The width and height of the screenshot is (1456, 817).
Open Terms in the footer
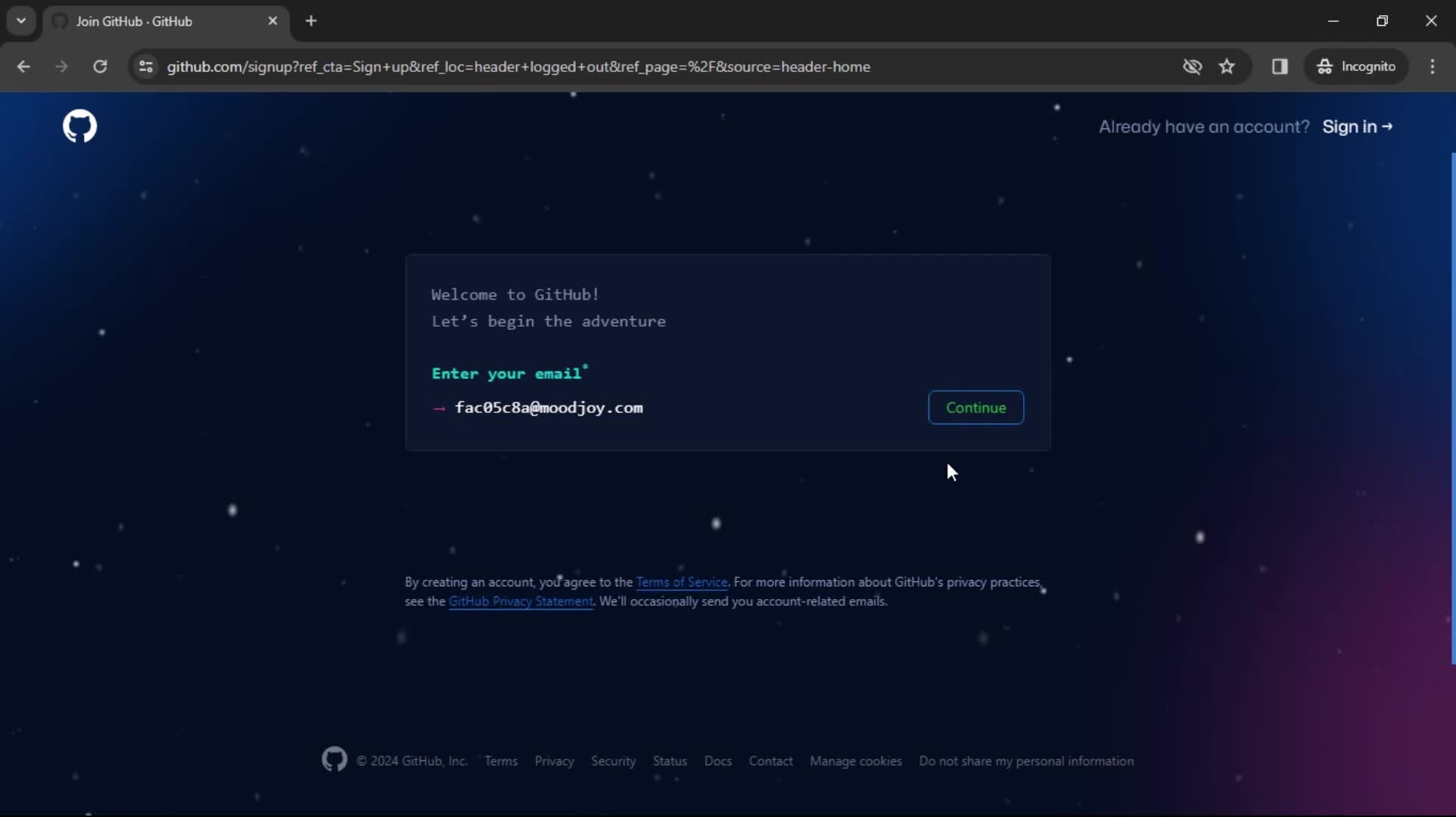click(x=501, y=761)
